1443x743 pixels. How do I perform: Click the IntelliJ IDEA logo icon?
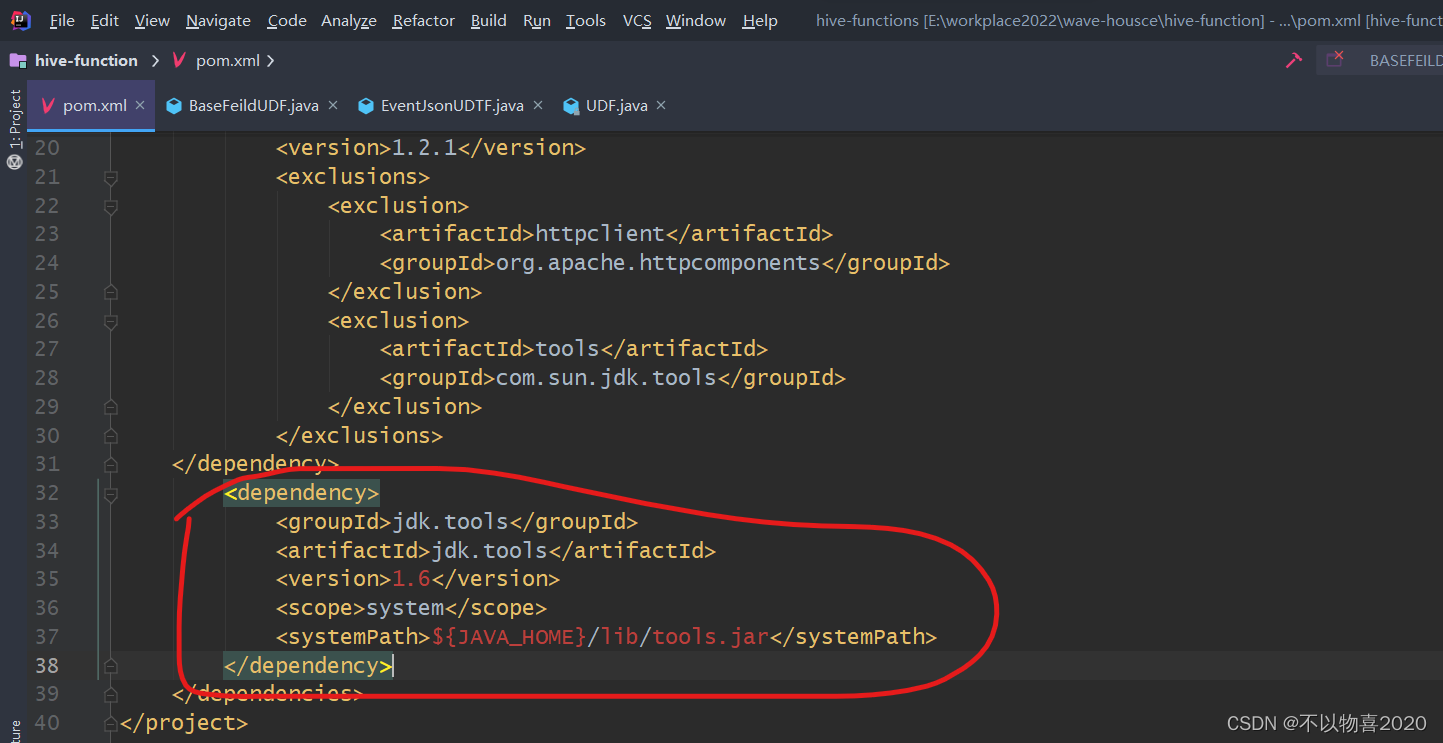(x=20, y=20)
